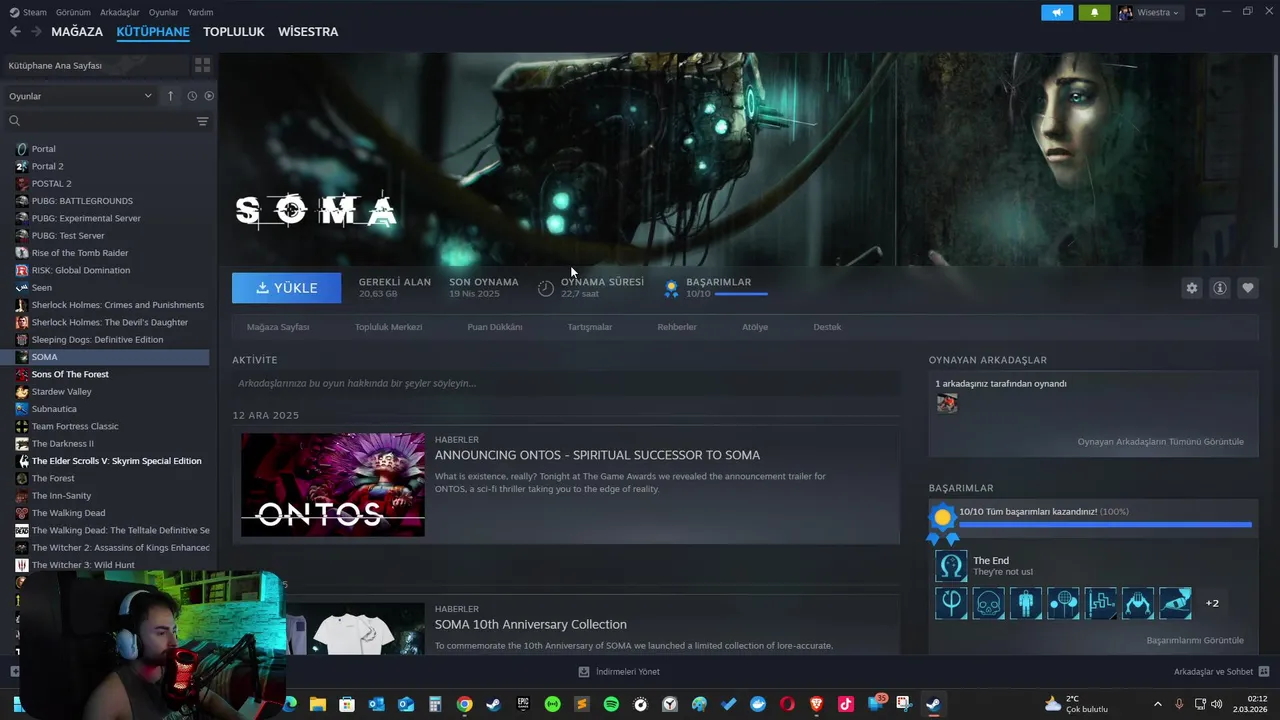
Task: Open Epic Games Launcher from taskbar
Action: 523,704
